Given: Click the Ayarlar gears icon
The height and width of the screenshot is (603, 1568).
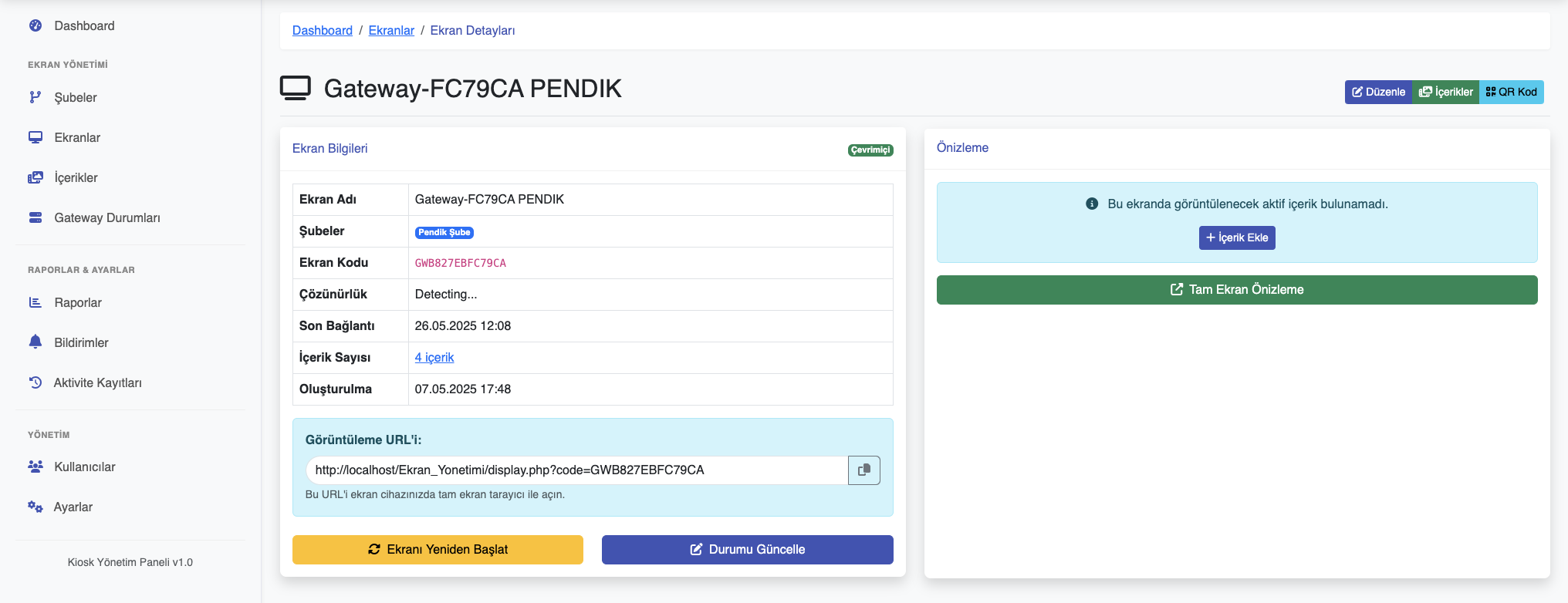Looking at the screenshot, I should 35,507.
